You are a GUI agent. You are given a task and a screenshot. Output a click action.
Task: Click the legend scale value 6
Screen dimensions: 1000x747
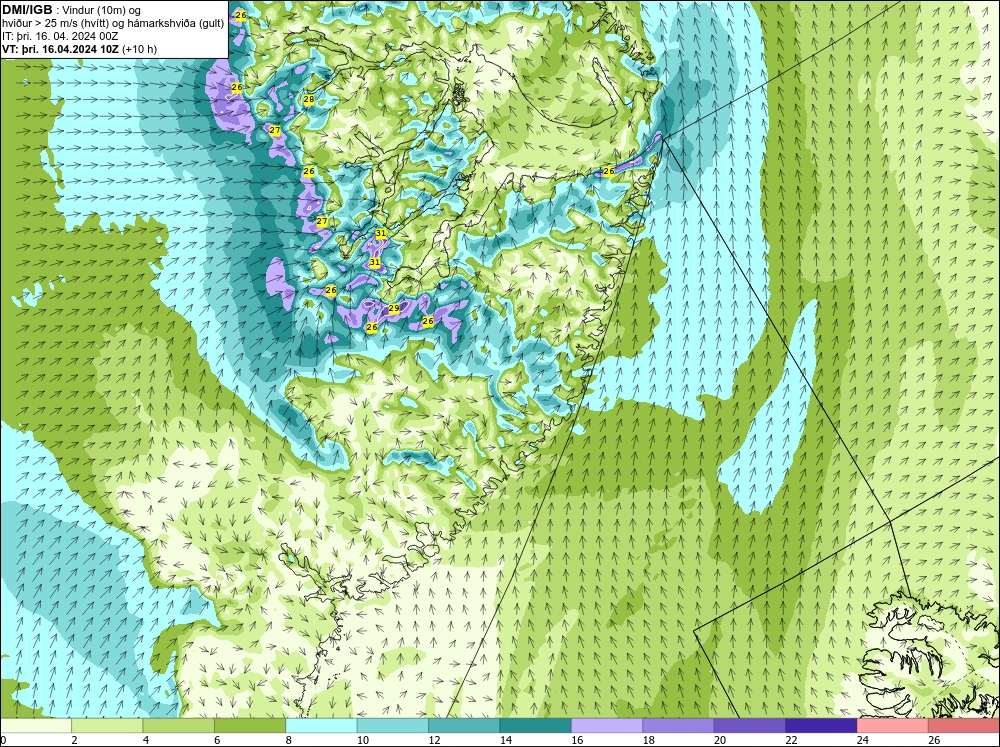pos(217,740)
